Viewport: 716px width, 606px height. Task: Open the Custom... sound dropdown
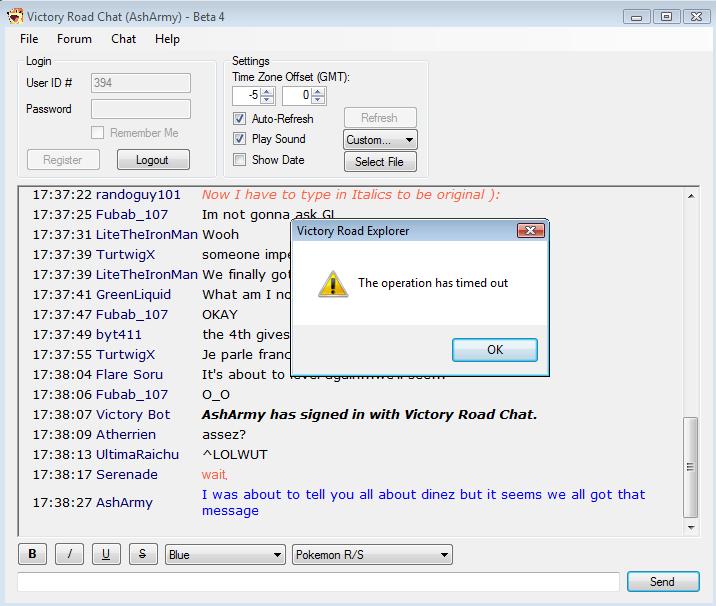tap(380, 140)
